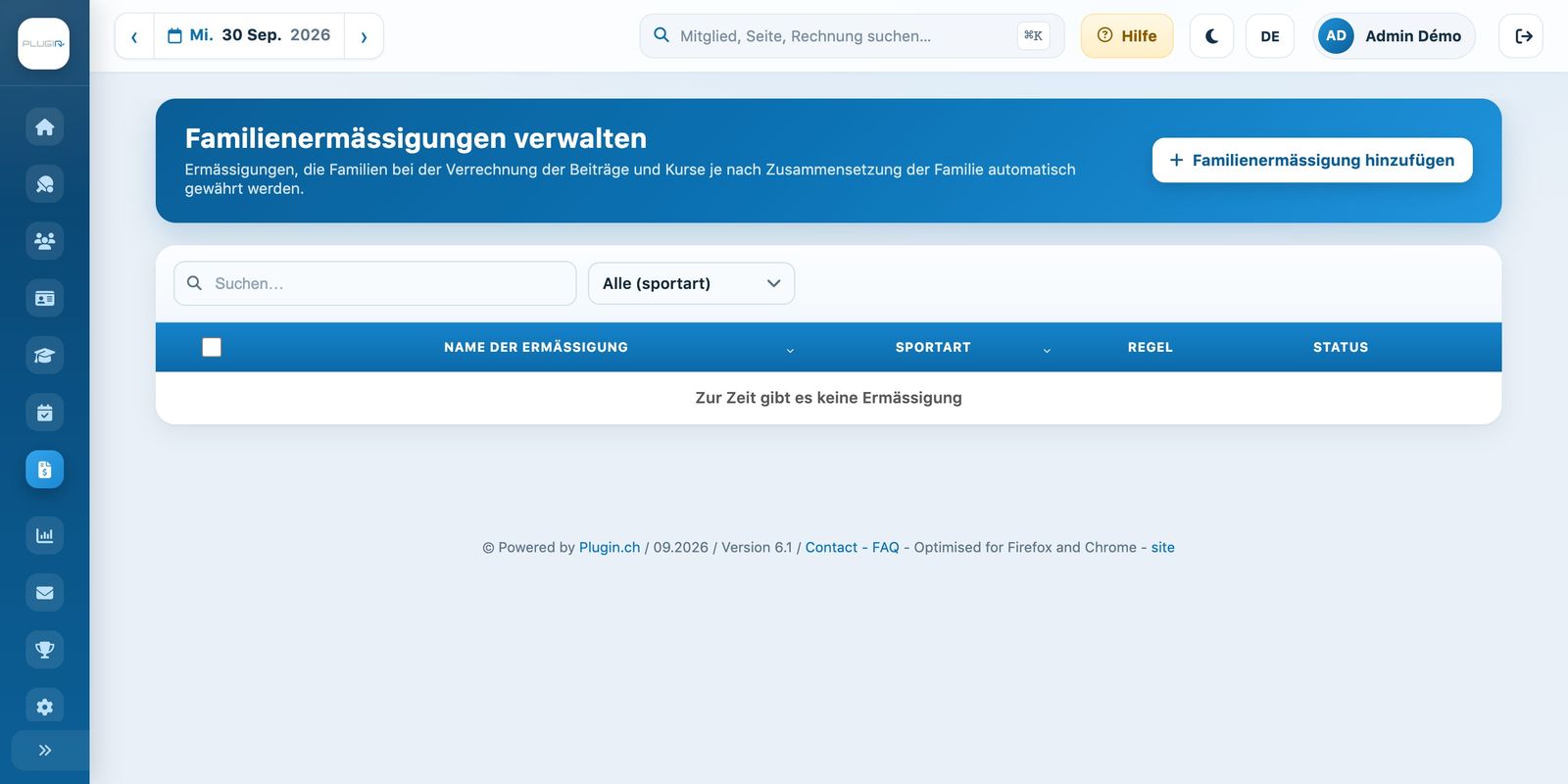Open the Admin Démo user profile
This screenshot has width=1568, height=784.
pos(1394,35)
